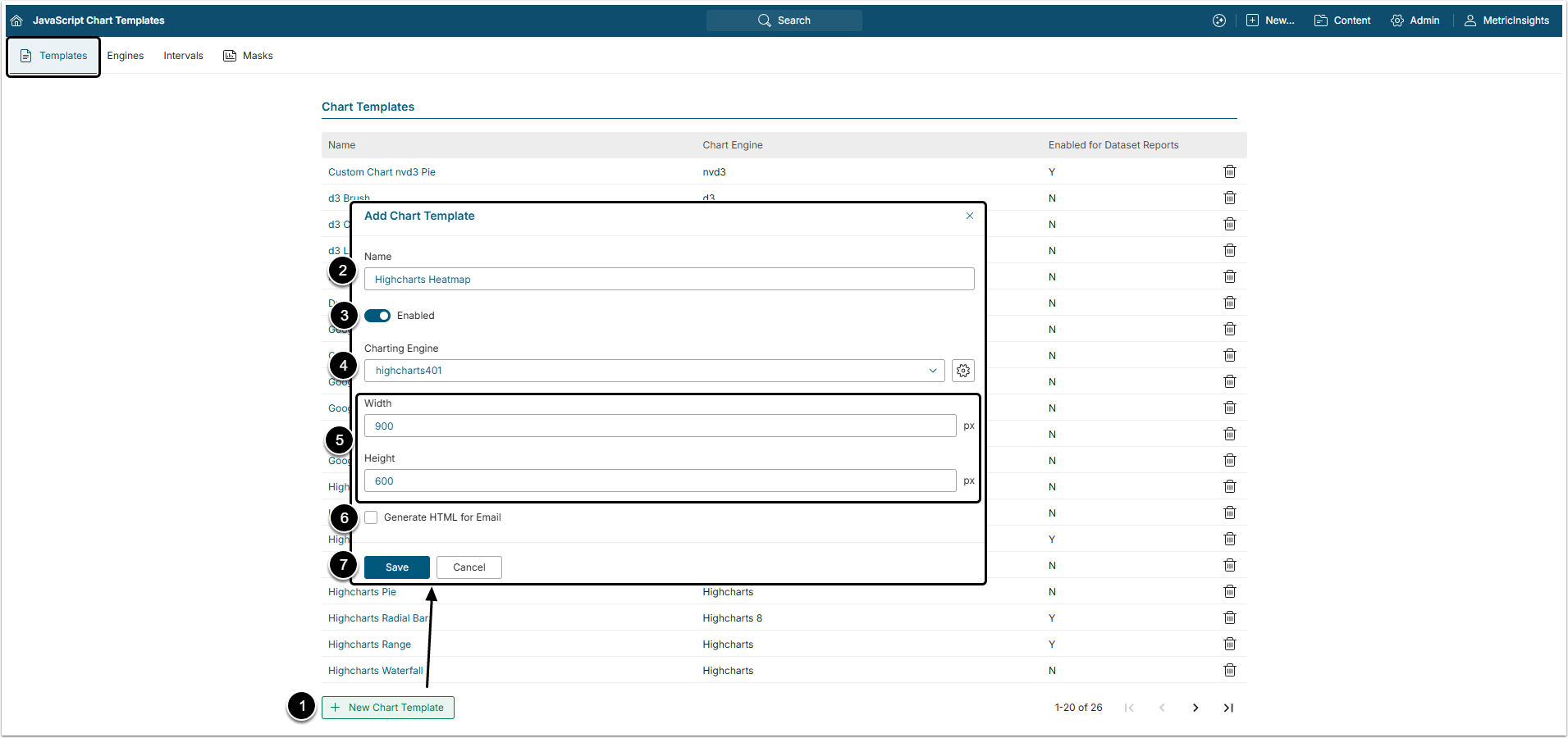The height and width of the screenshot is (738, 1568).
Task: Switch to the Engines tab
Action: [126, 56]
